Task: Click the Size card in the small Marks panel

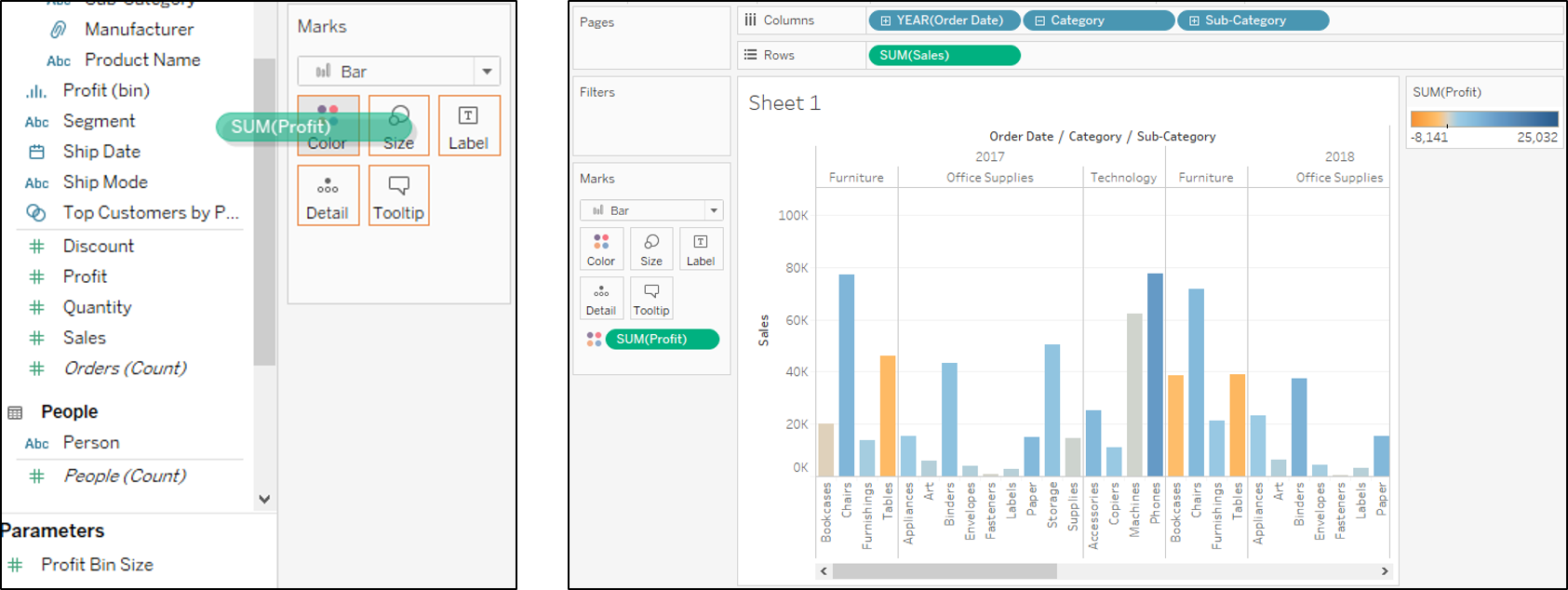Action: [x=651, y=249]
